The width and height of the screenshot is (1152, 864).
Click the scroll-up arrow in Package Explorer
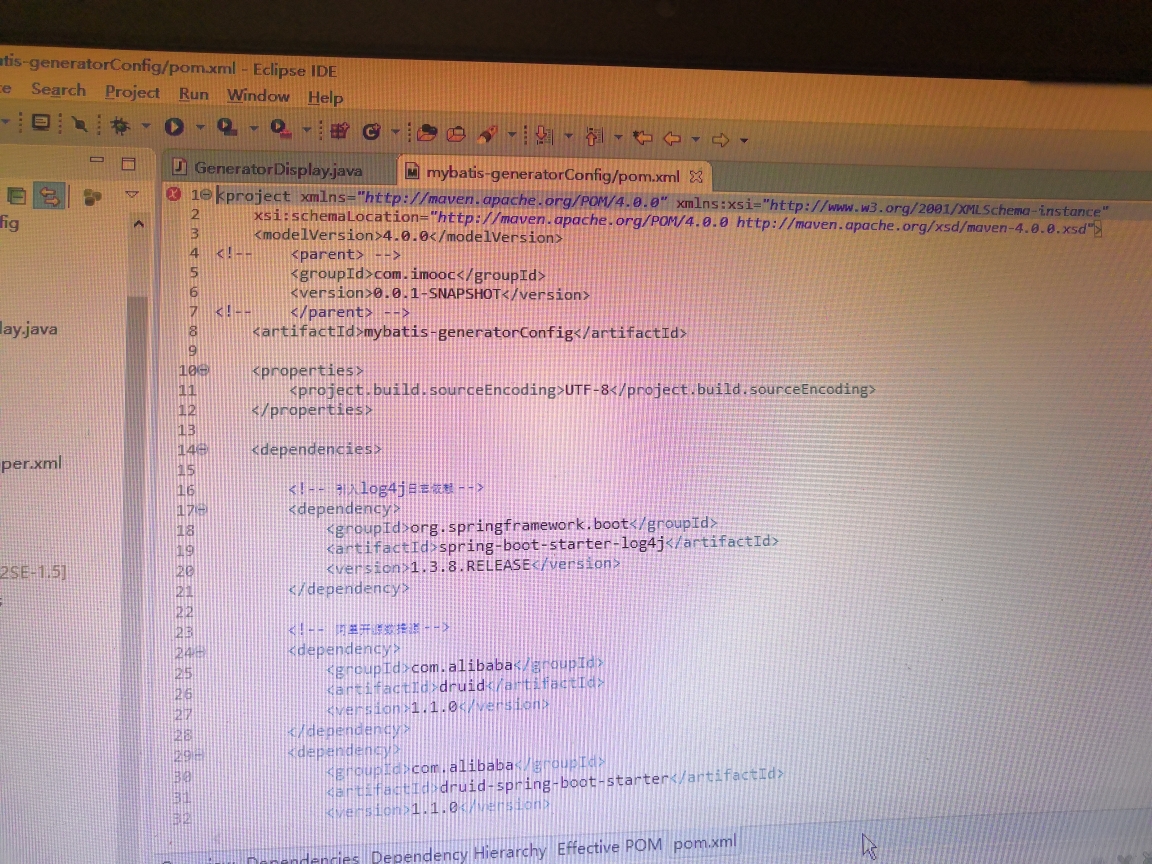click(138, 223)
